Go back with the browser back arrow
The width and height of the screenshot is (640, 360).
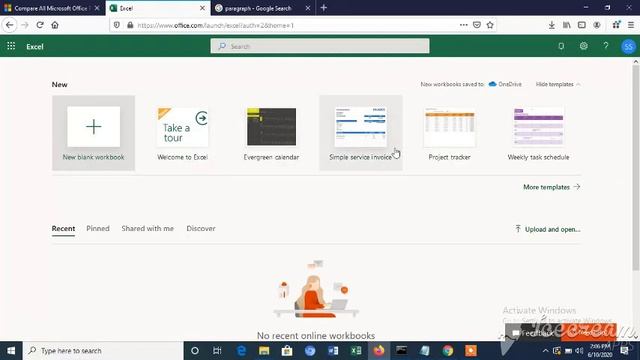click(10, 25)
